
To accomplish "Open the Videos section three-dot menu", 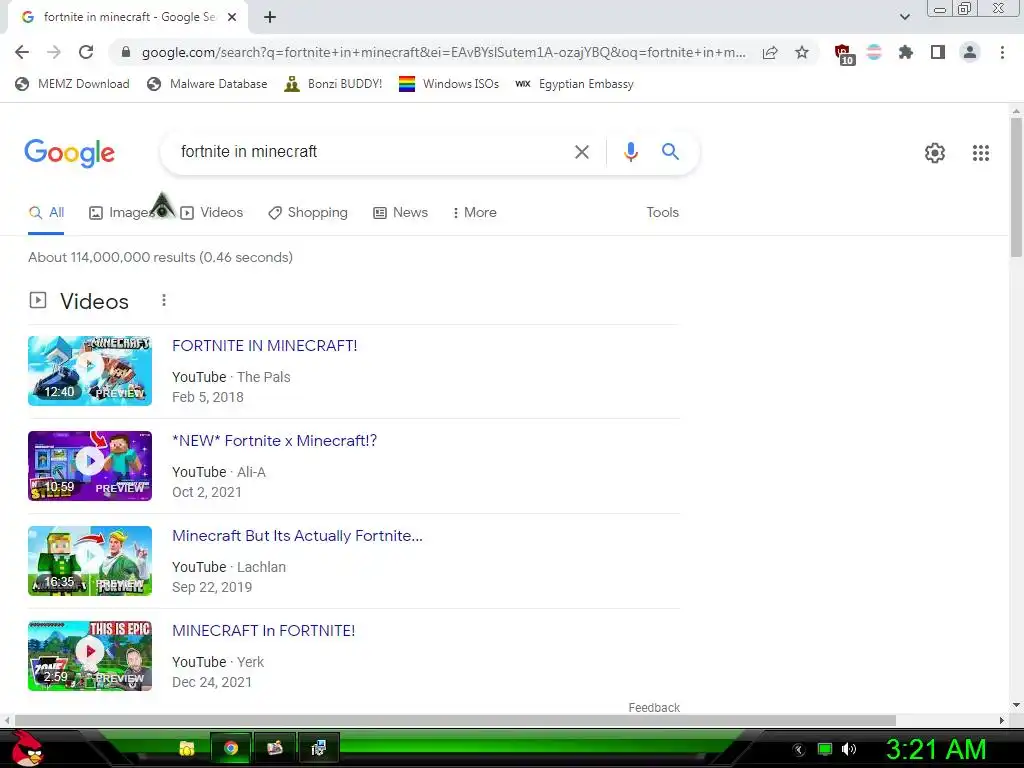I will pyautogui.click(x=164, y=300).
